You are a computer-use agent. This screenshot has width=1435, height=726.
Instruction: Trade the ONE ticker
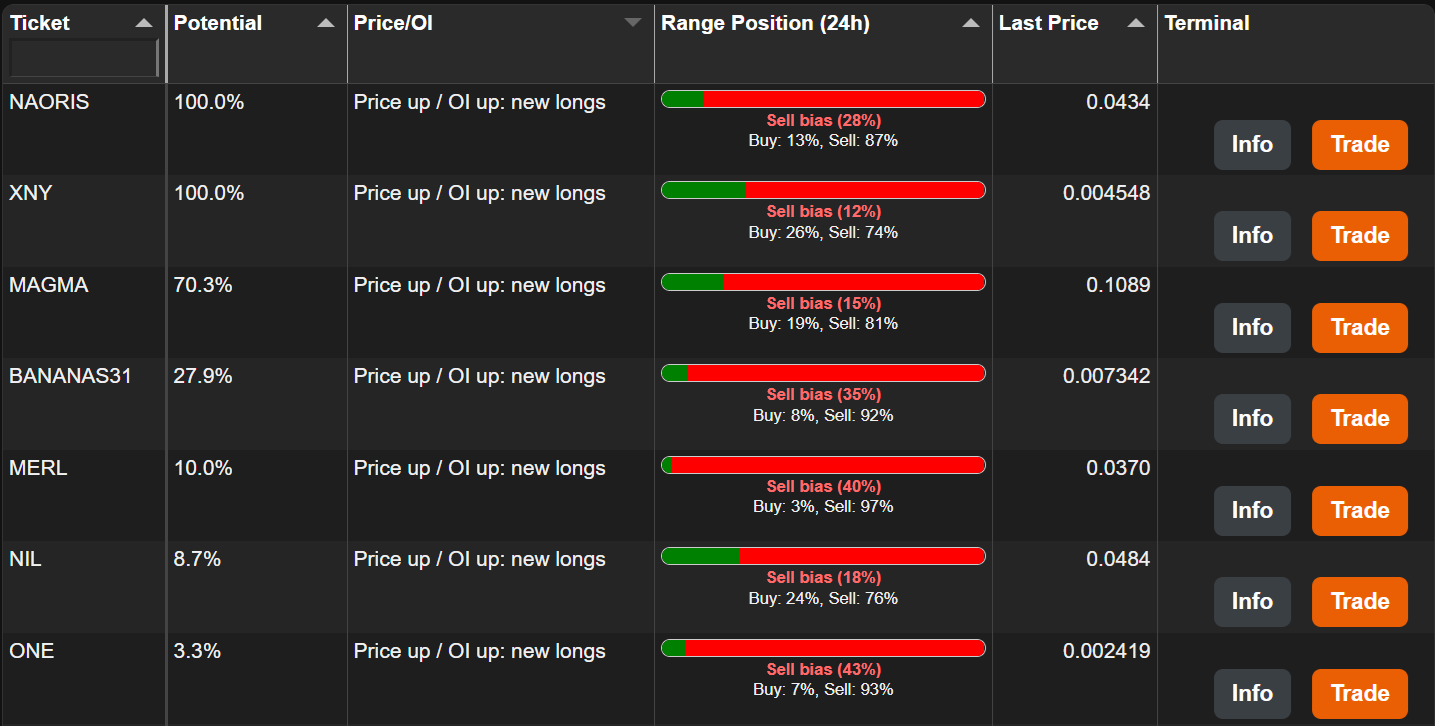(1360, 694)
